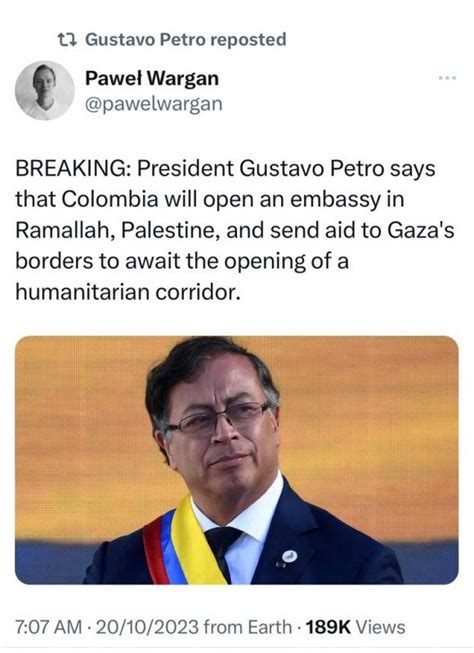Click the BREAKING word in the tweet

point(72,169)
